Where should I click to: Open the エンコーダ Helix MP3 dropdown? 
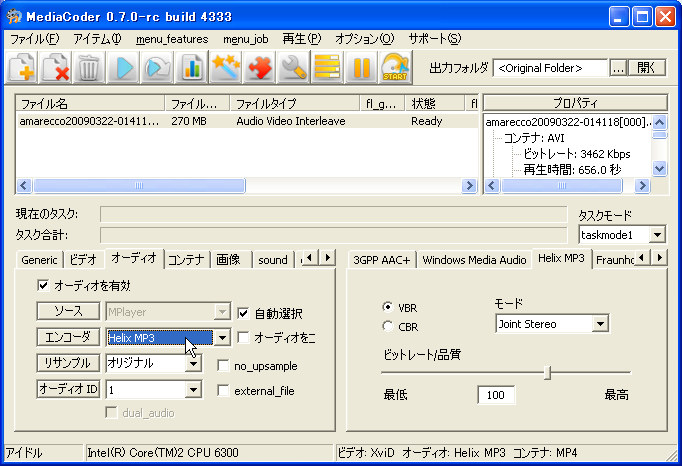coord(222,338)
